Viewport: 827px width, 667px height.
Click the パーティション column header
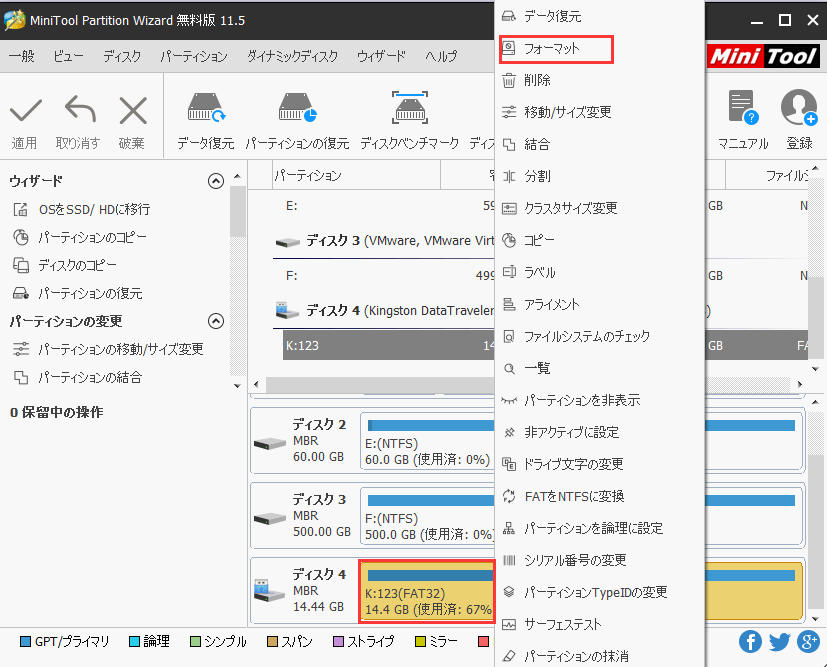[x=357, y=175]
